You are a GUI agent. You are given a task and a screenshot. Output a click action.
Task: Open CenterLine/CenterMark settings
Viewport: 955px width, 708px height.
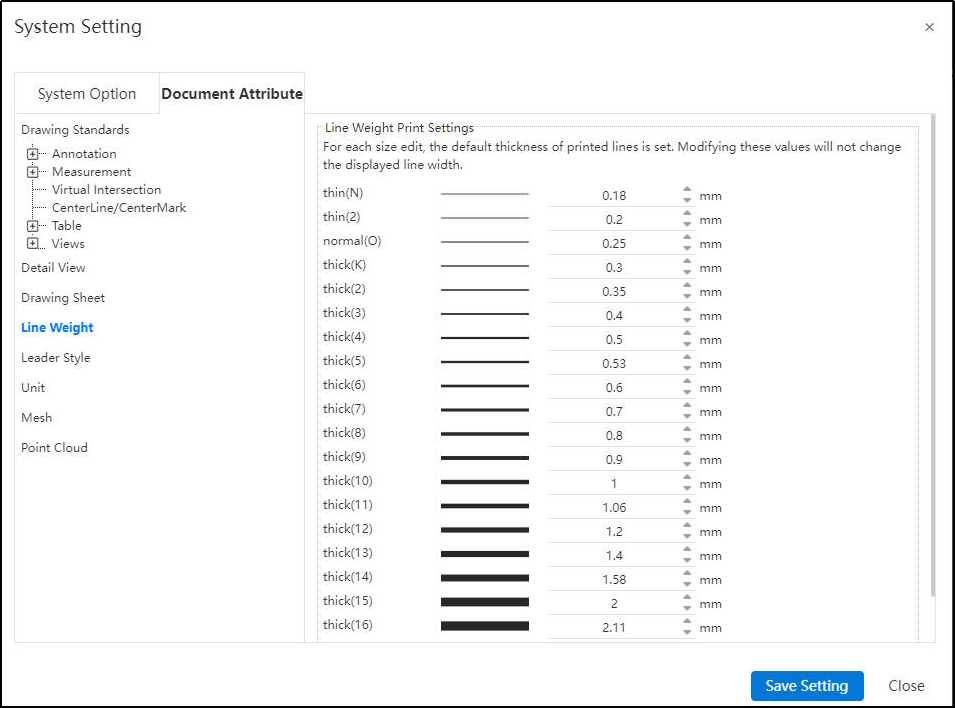(x=119, y=208)
